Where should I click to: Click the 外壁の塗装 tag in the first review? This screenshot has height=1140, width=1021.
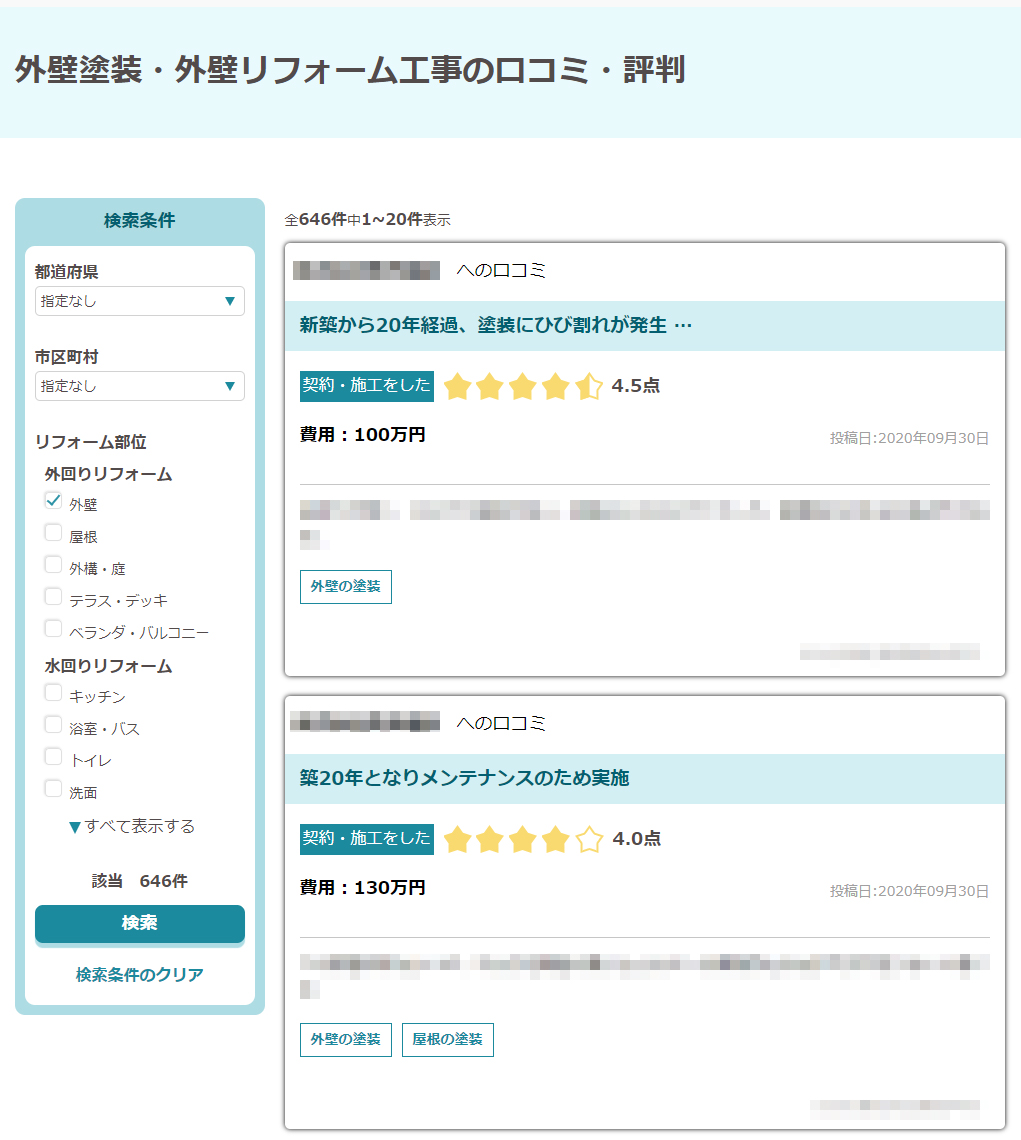tap(346, 587)
